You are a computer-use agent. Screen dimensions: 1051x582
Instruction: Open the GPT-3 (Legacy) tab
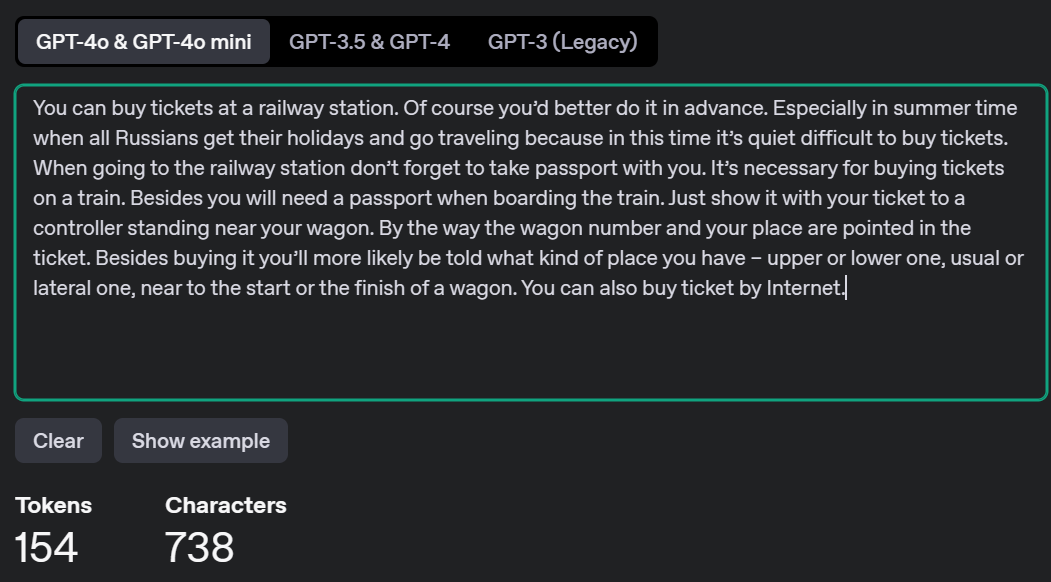(562, 42)
